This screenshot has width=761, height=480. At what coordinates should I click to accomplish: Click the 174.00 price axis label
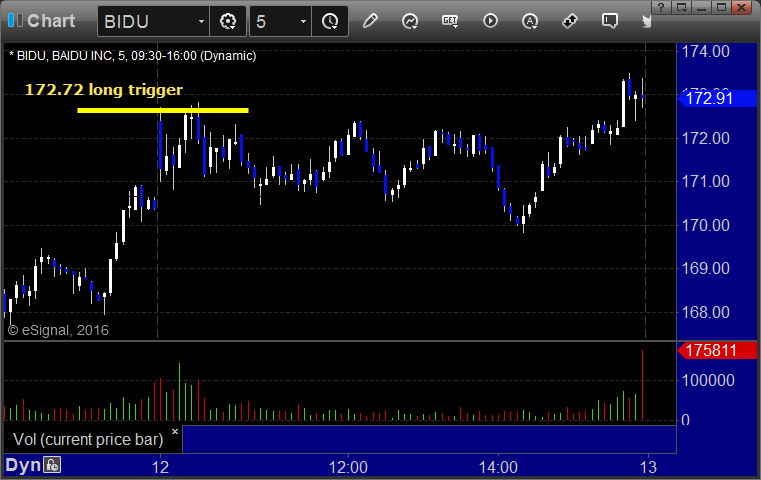pos(706,51)
